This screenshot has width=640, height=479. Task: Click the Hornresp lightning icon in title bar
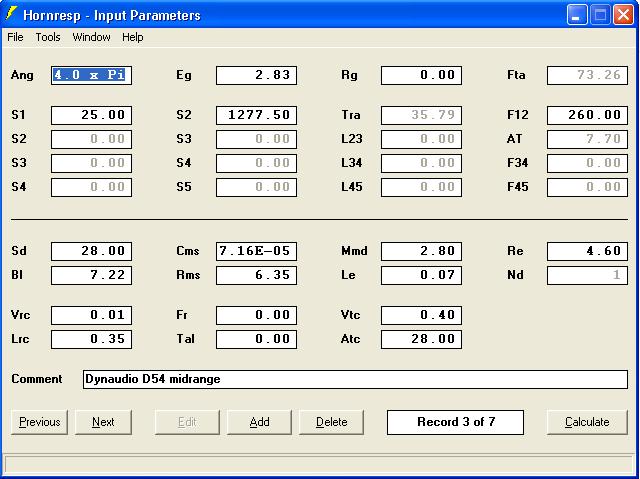pyautogui.click(x=11, y=14)
